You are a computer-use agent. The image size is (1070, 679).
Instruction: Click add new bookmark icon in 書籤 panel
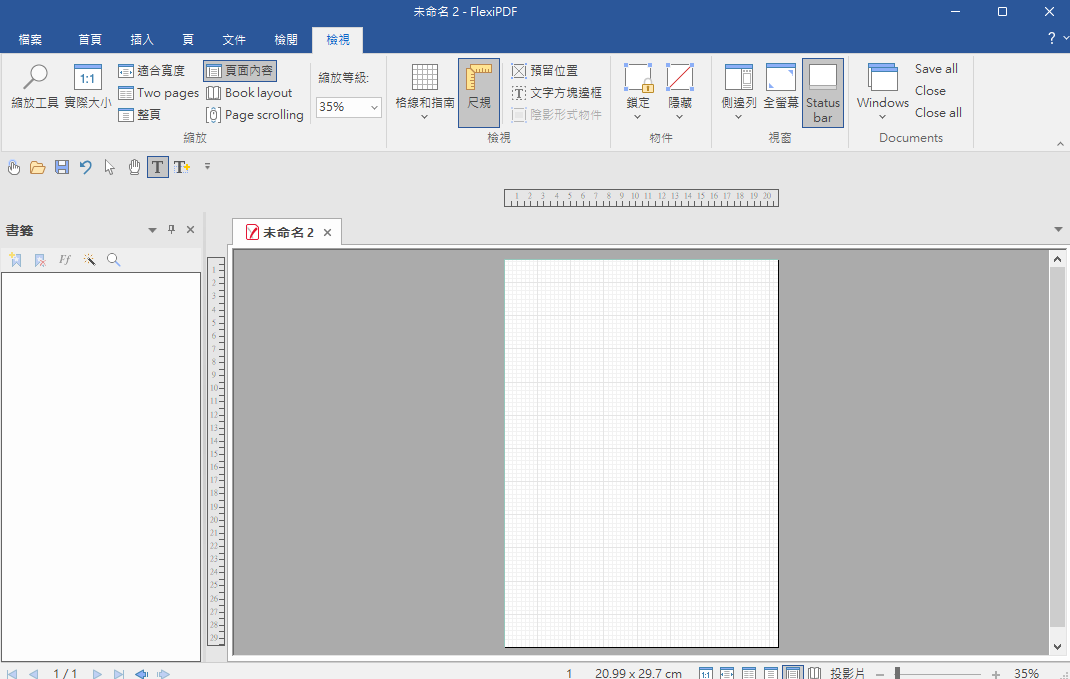coord(15,260)
